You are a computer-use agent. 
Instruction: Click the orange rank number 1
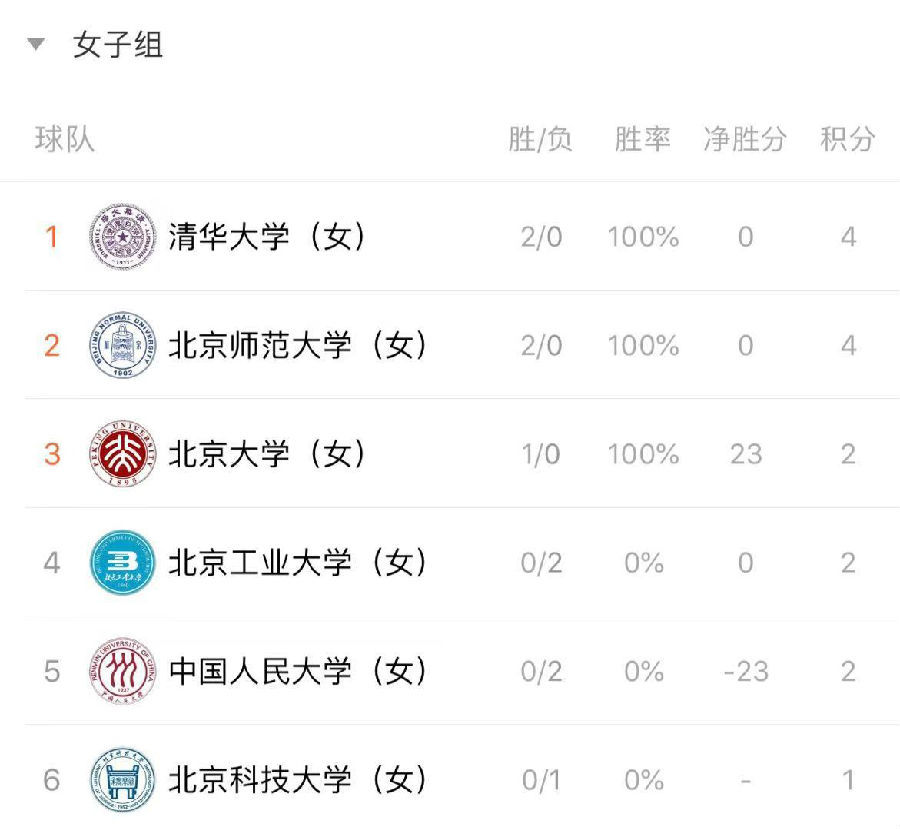(x=52, y=237)
